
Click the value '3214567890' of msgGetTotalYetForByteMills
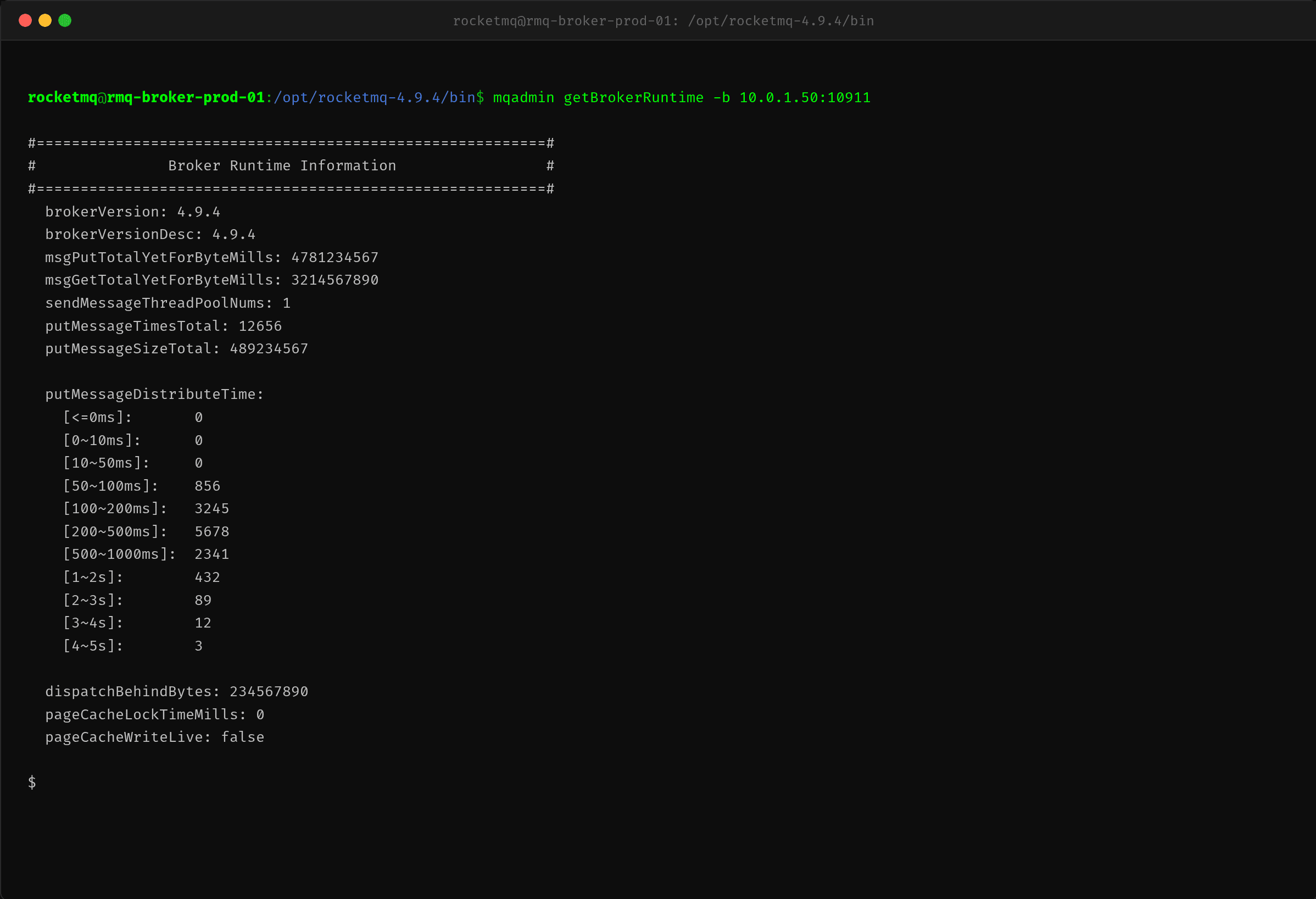click(334, 280)
